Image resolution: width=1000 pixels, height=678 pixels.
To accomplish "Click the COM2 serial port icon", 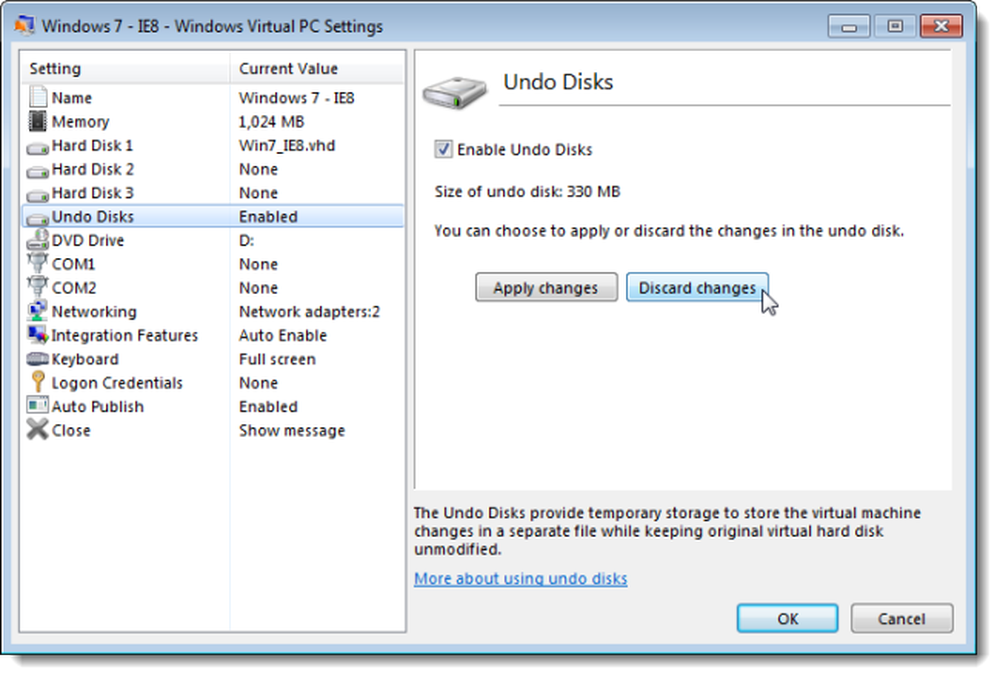I will pos(38,287).
